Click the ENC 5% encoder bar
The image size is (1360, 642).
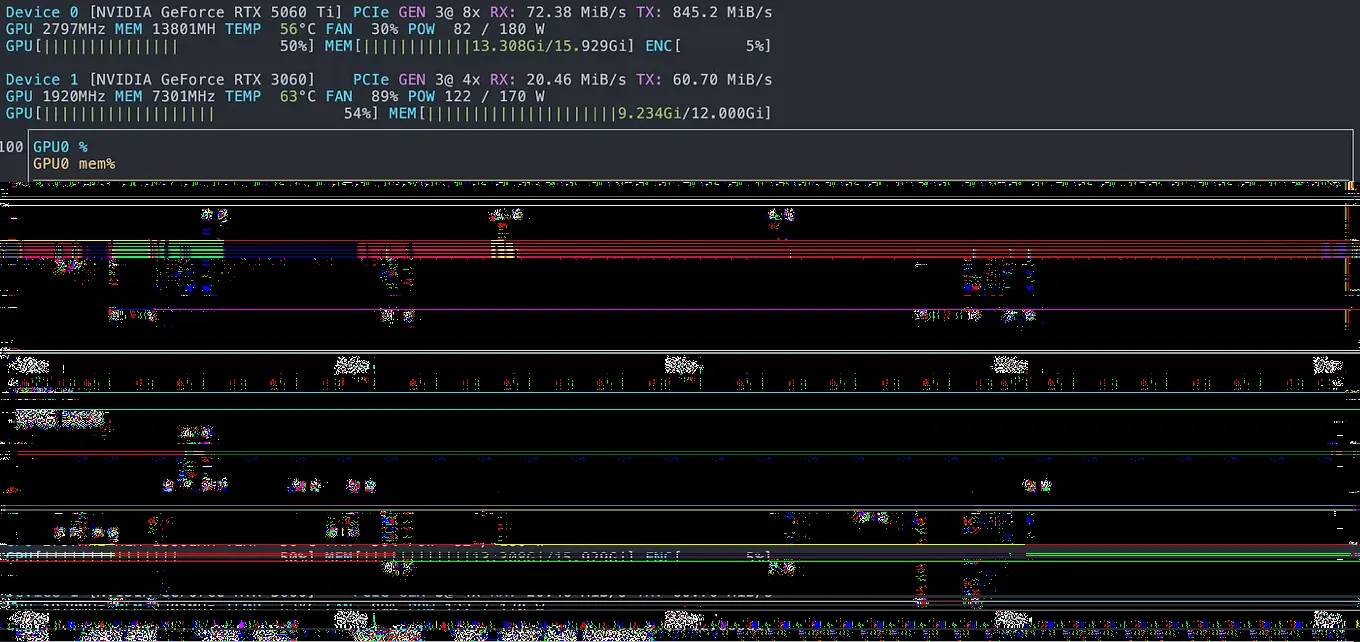708,46
